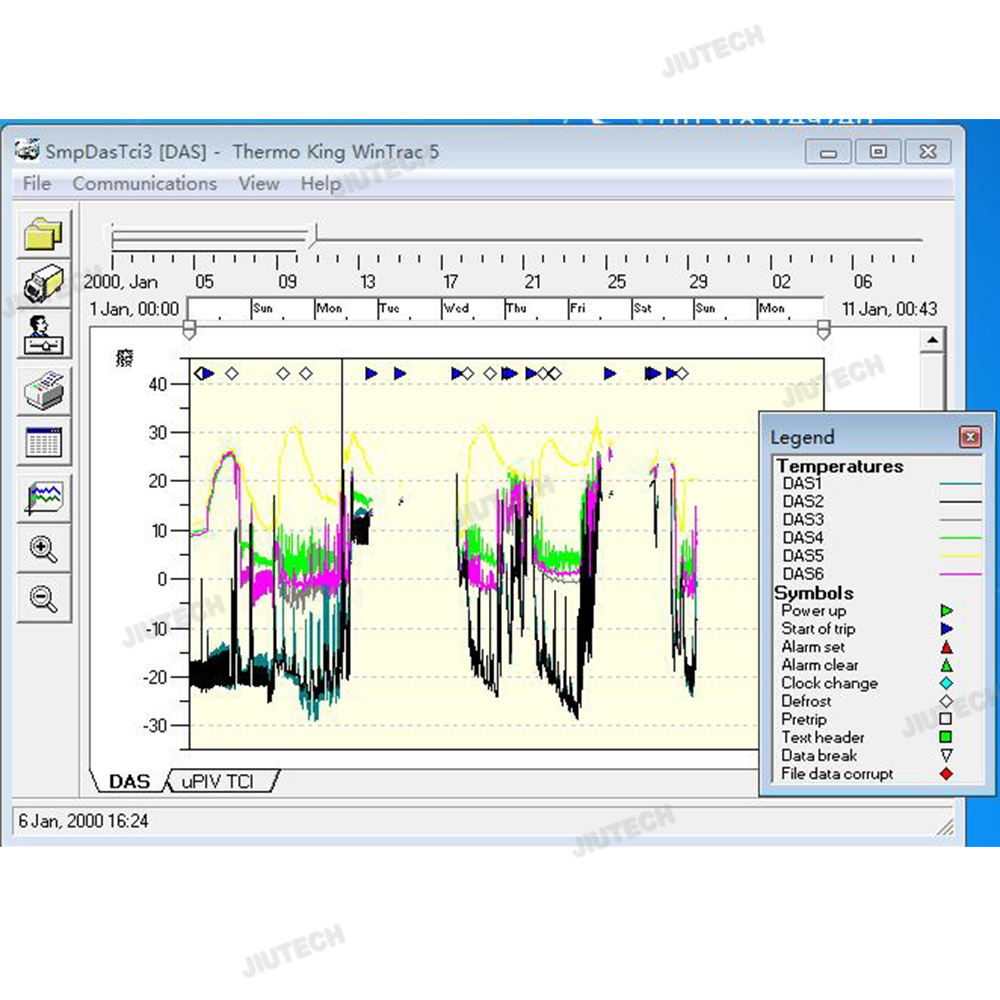Click the Tue day segment on the time bar
This screenshot has height=1000, width=1000.
point(409,309)
